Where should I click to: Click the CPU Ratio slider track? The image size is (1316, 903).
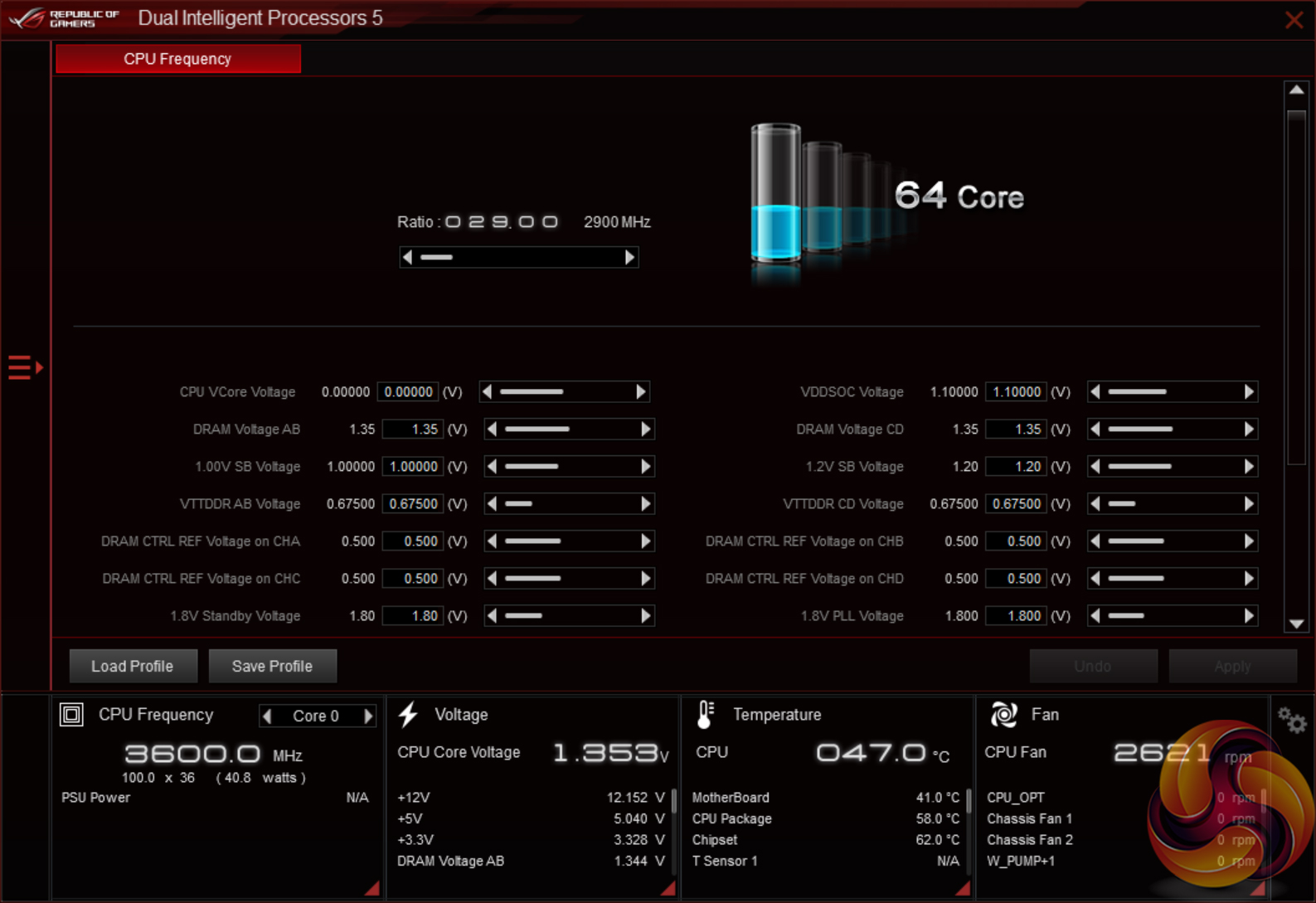[x=518, y=257]
